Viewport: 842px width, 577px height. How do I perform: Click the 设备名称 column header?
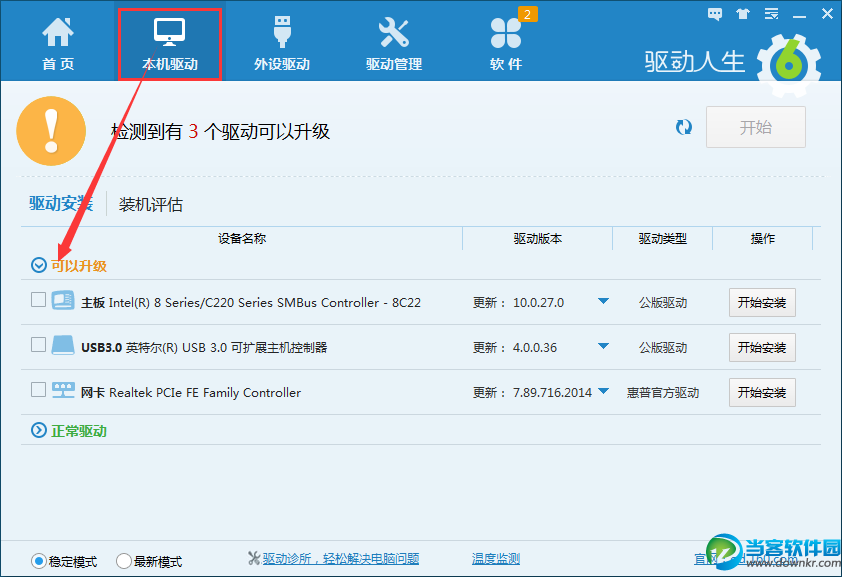coord(242,238)
